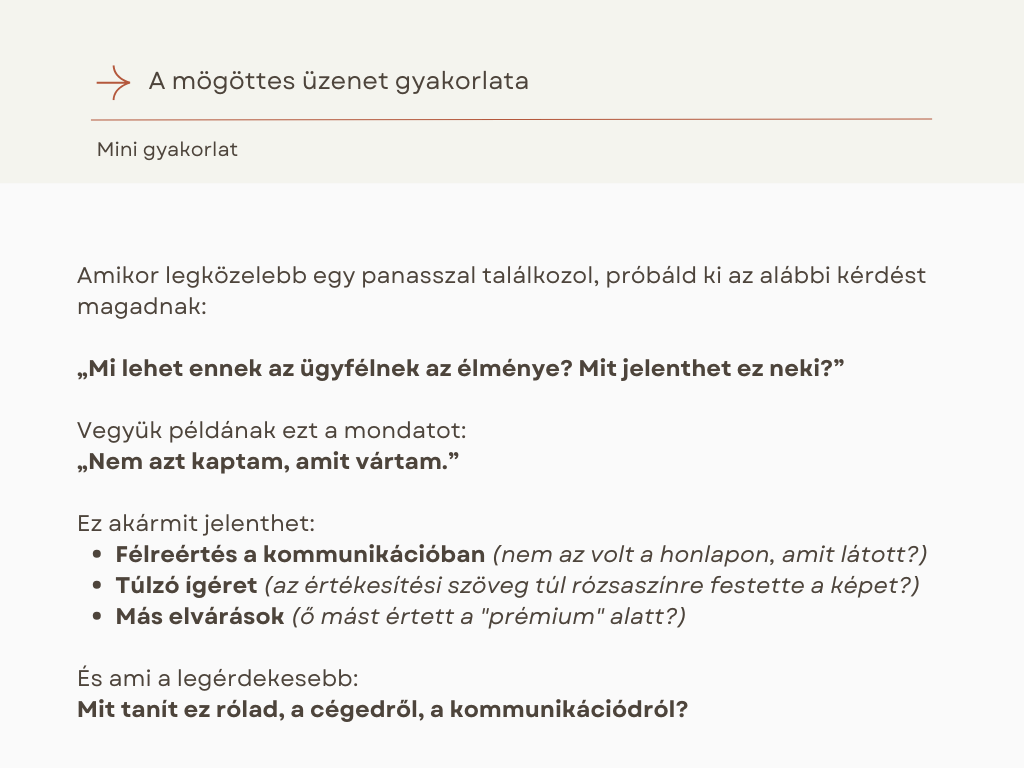Select the bold text "Túlzó ígéret"

point(187,585)
